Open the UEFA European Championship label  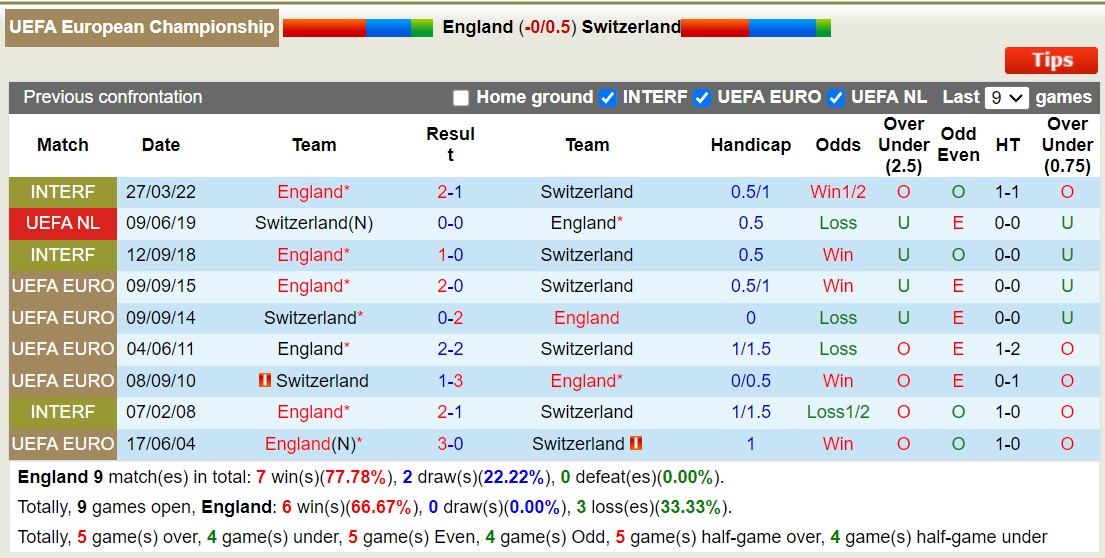click(142, 27)
